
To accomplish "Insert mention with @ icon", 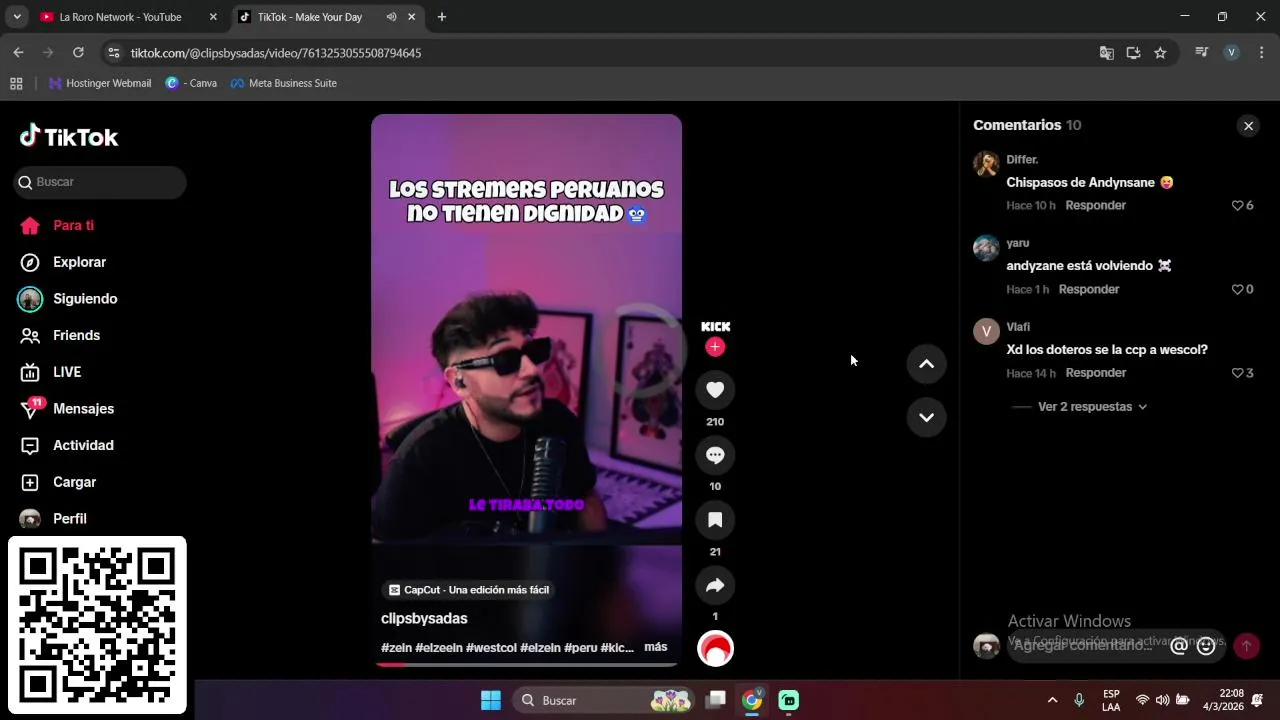I will (x=1179, y=646).
